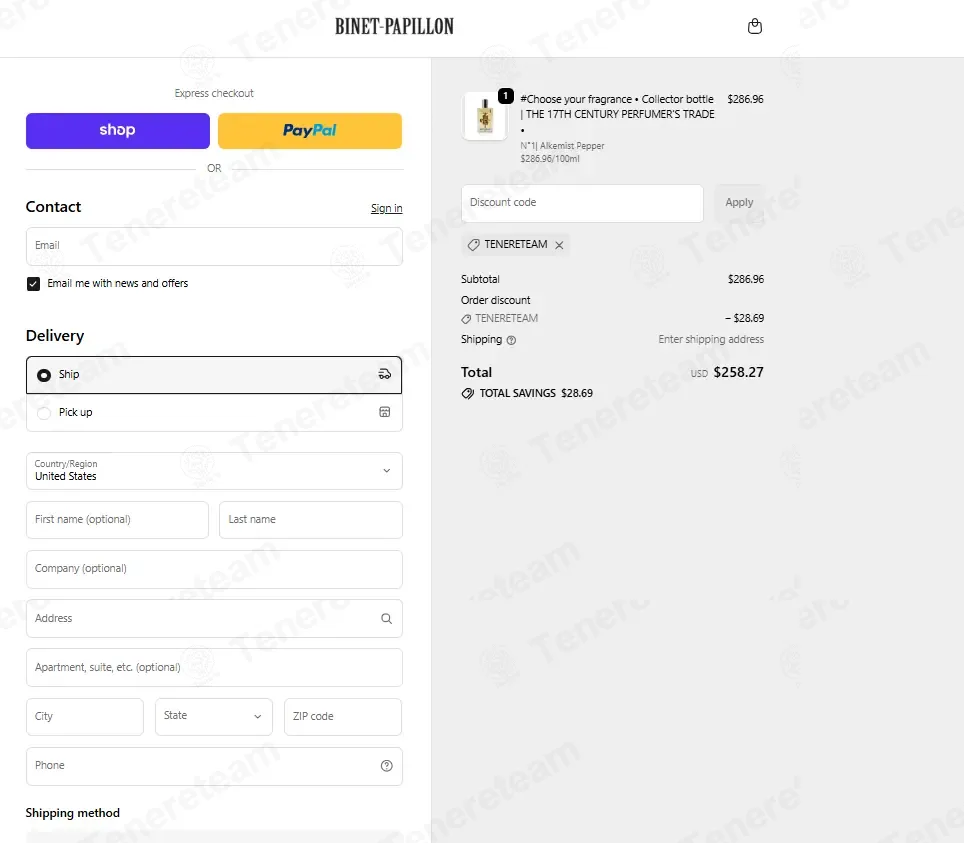Viewport: 964px width, 843px height.
Task: Focus the ZIP code field
Action: pyautogui.click(x=342, y=716)
